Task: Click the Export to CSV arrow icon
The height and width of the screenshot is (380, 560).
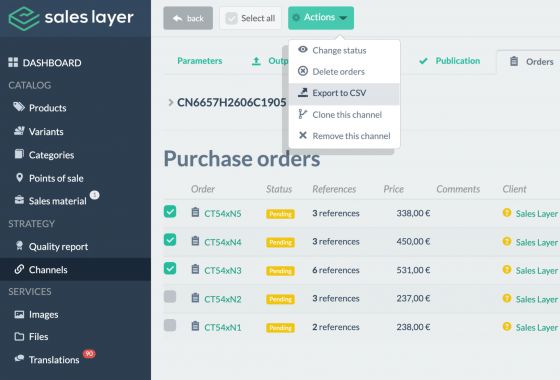Action: (x=303, y=92)
